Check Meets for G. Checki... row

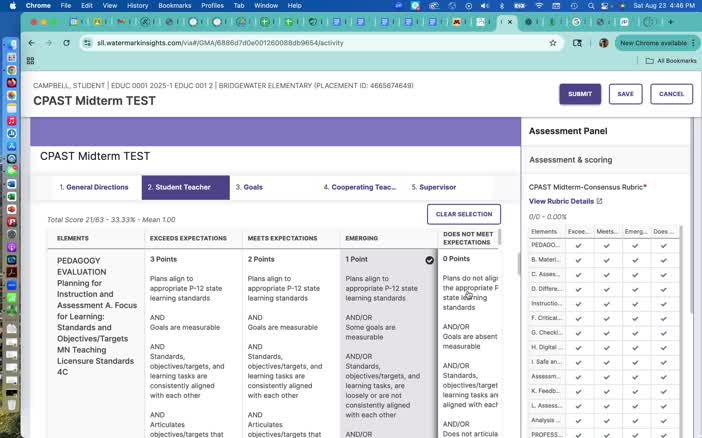pyautogui.click(x=607, y=333)
